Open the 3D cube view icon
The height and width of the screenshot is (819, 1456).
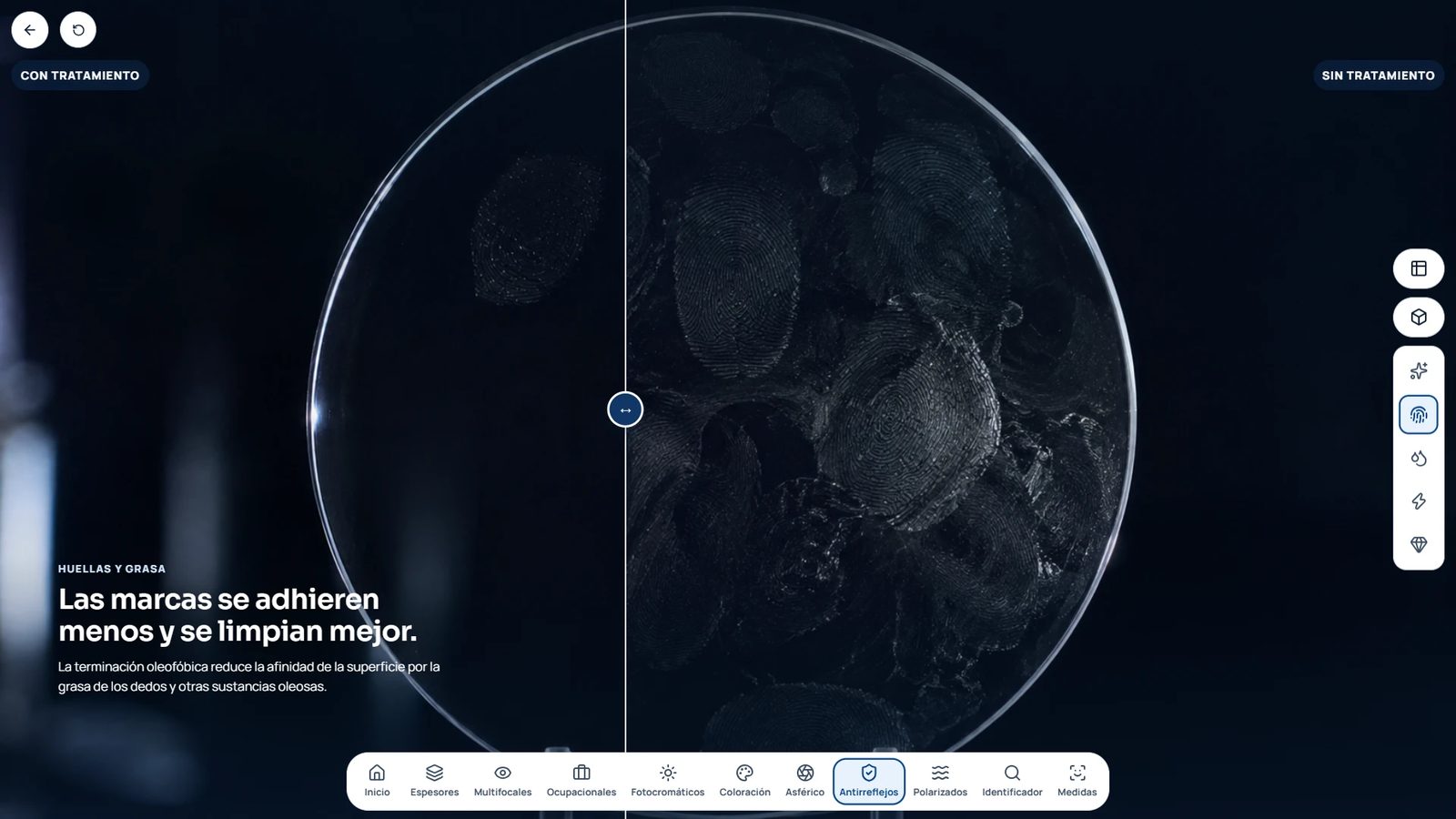(x=1419, y=318)
